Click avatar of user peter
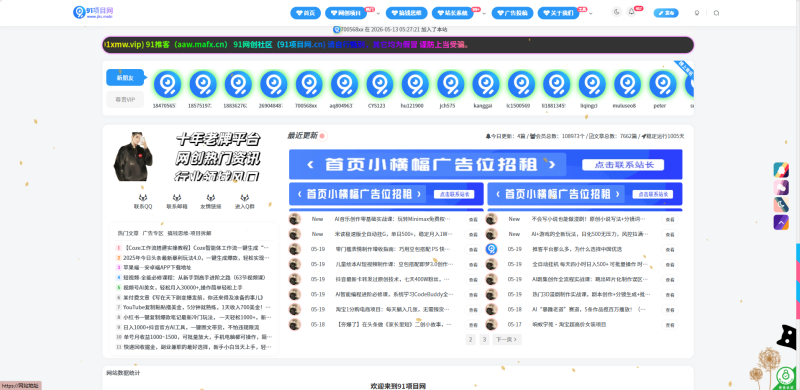Screen dimensions: 800x390 coord(663,84)
